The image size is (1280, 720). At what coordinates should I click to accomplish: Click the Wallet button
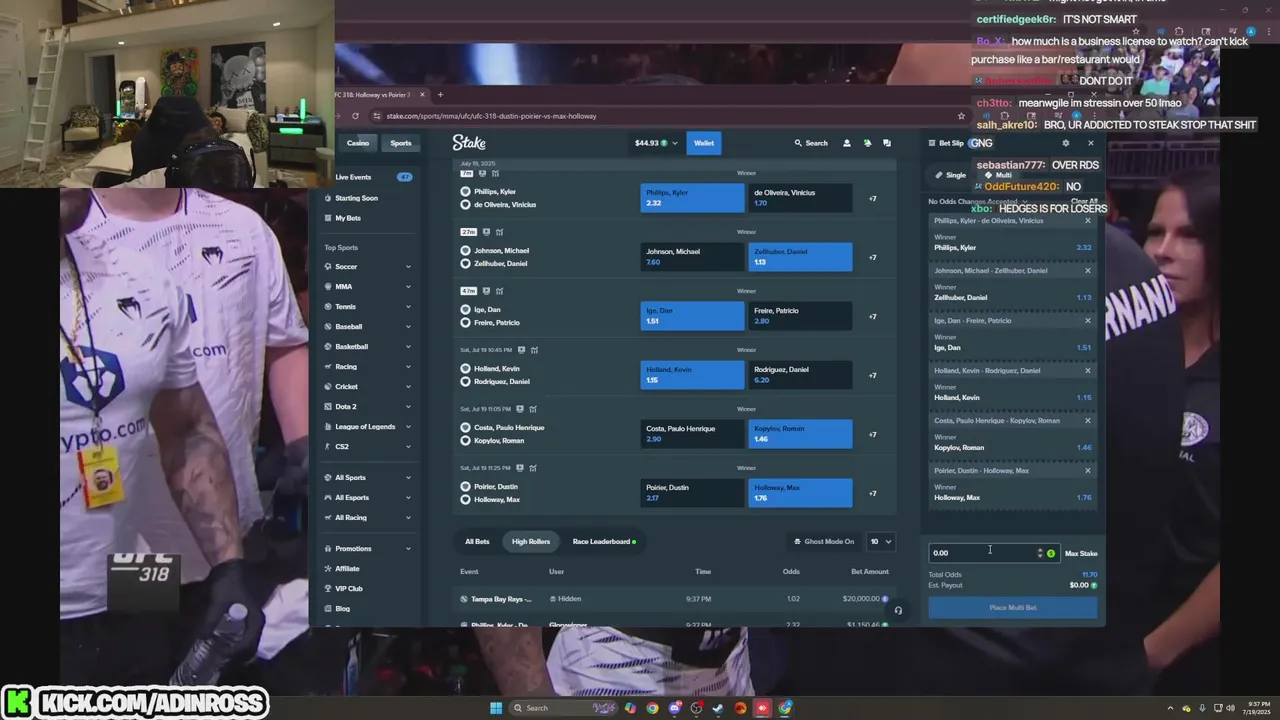click(x=704, y=143)
